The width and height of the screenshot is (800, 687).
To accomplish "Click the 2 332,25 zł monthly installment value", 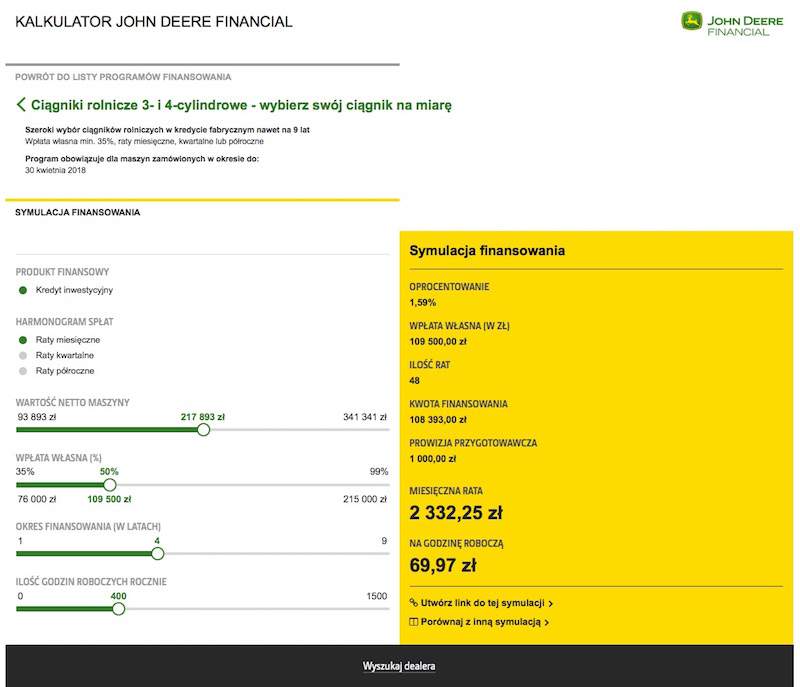I will [456, 513].
